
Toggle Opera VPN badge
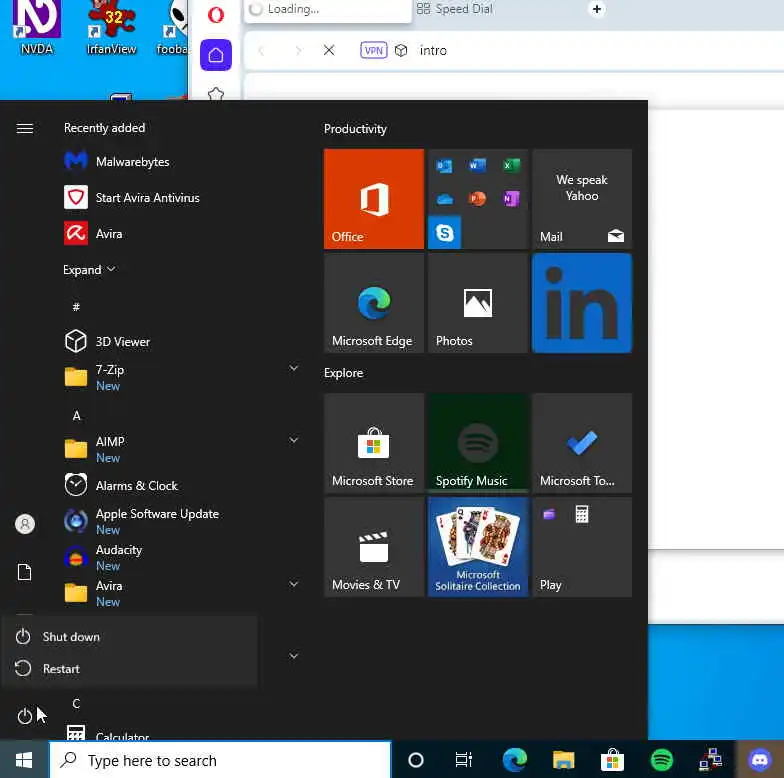click(374, 50)
